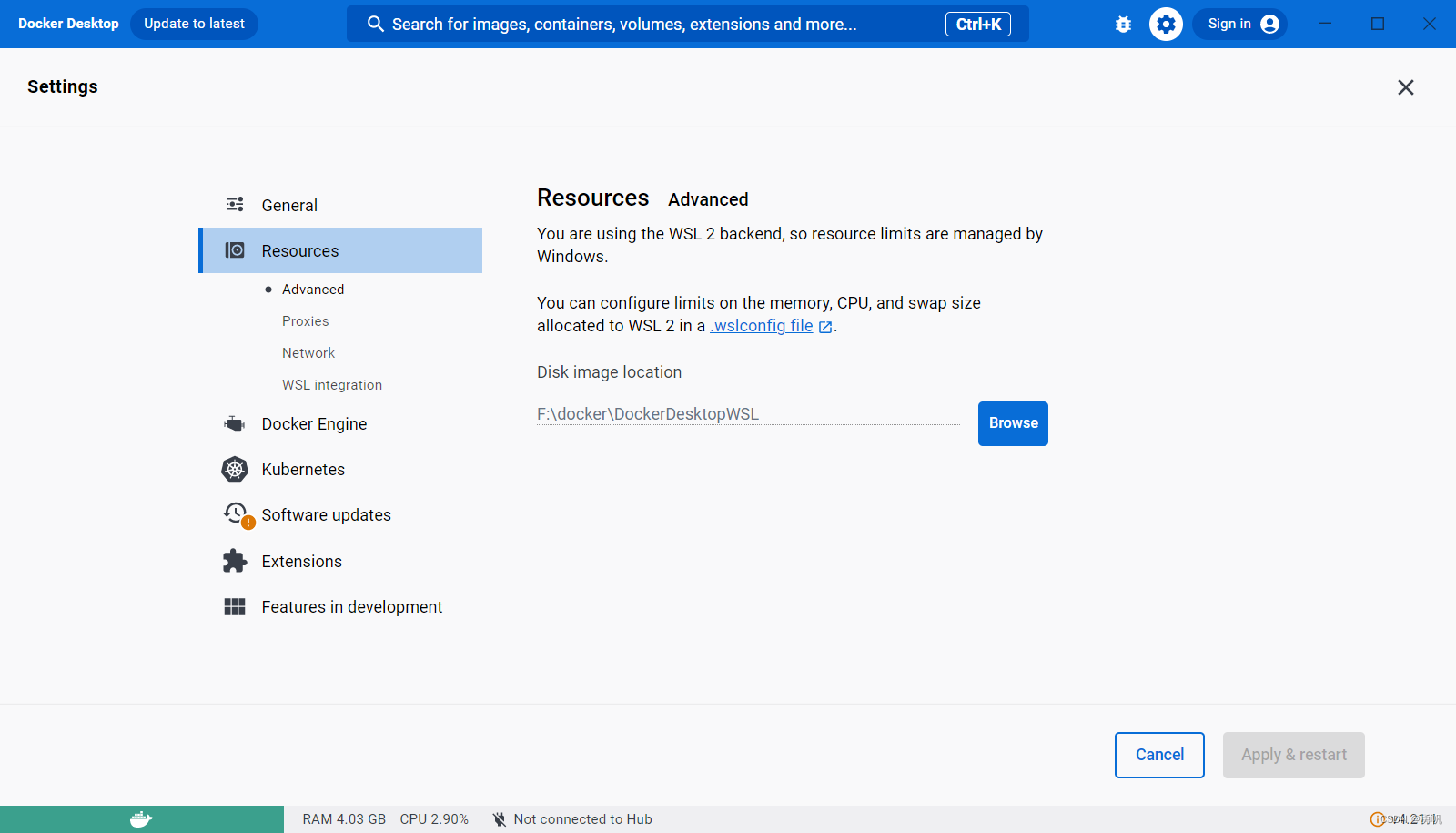Browse for a disk image location
This screenshot has width=1456, height=833.
tap(1012, 423)
